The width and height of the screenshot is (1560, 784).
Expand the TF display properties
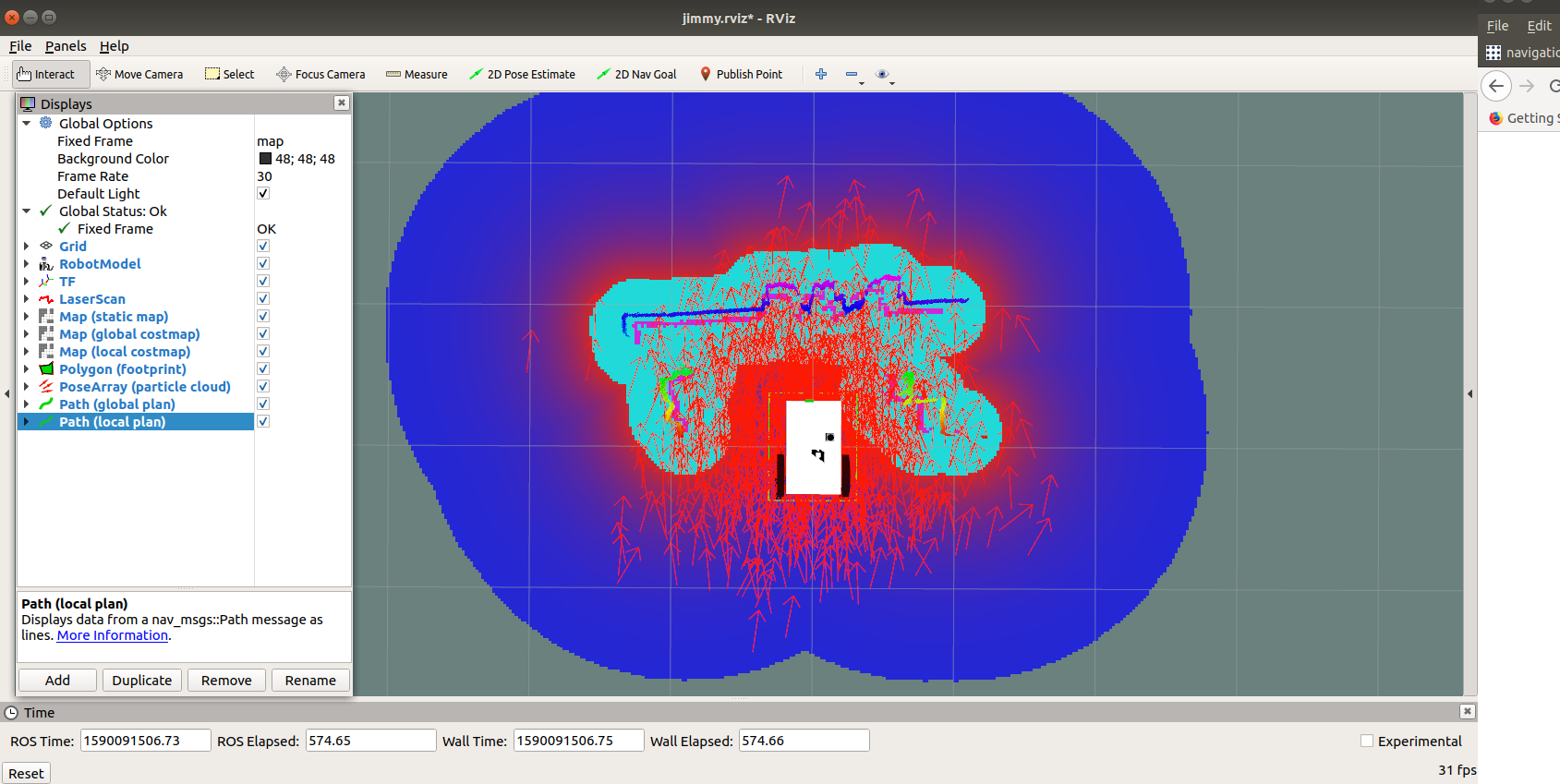tap(27, 282)
